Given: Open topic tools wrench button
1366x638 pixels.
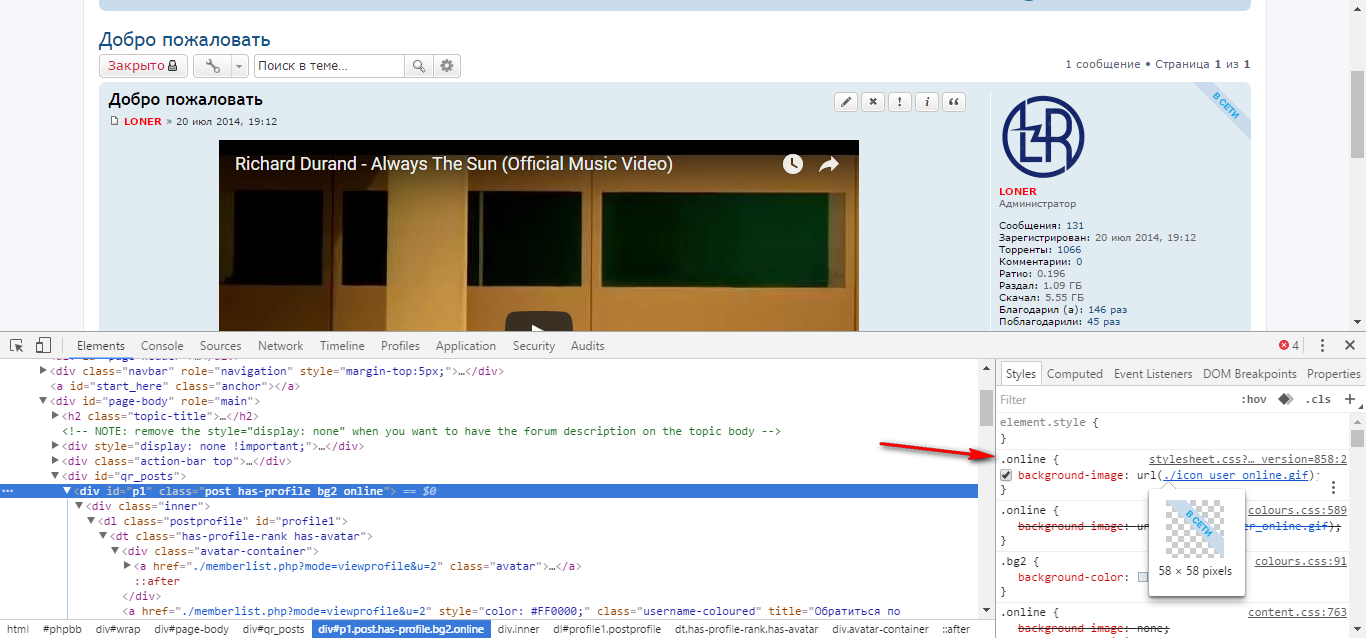Looking at the screenshot, I should [212, 66].
